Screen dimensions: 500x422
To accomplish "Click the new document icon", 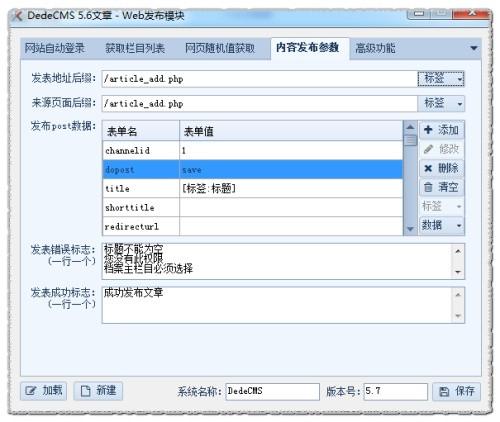I will coord(85,391).
